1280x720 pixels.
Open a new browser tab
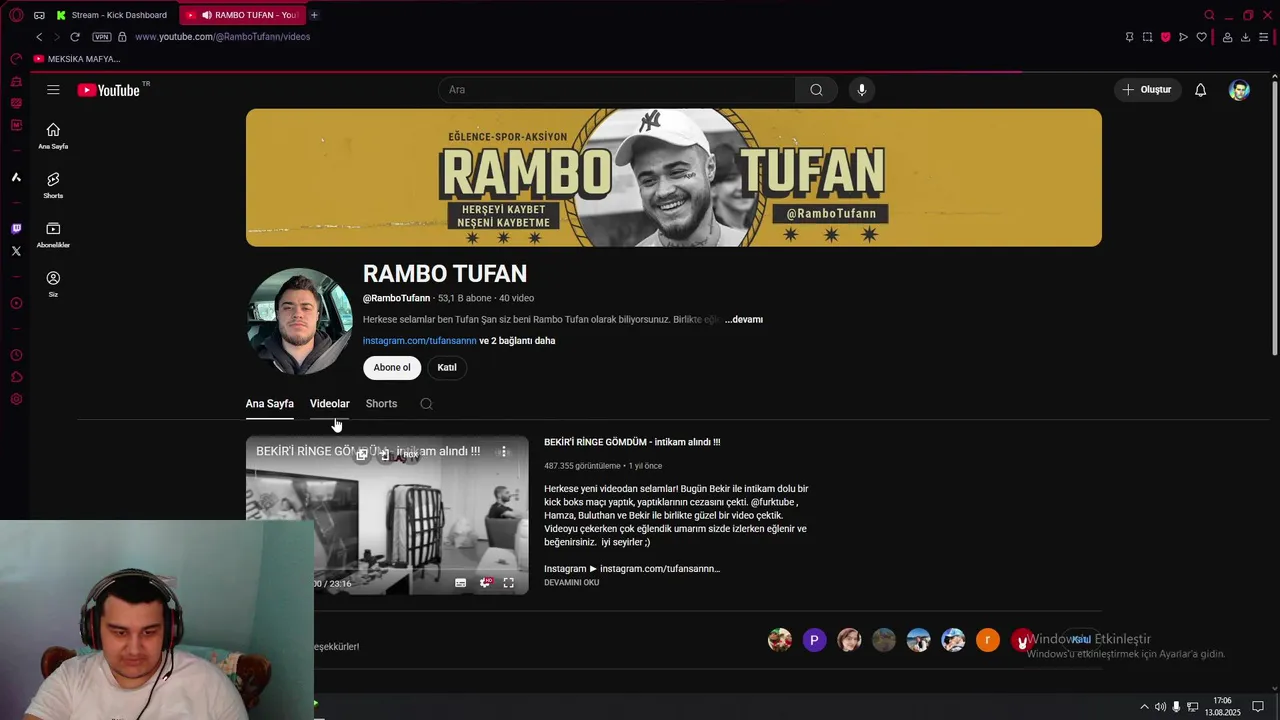(x=314, y=15)
